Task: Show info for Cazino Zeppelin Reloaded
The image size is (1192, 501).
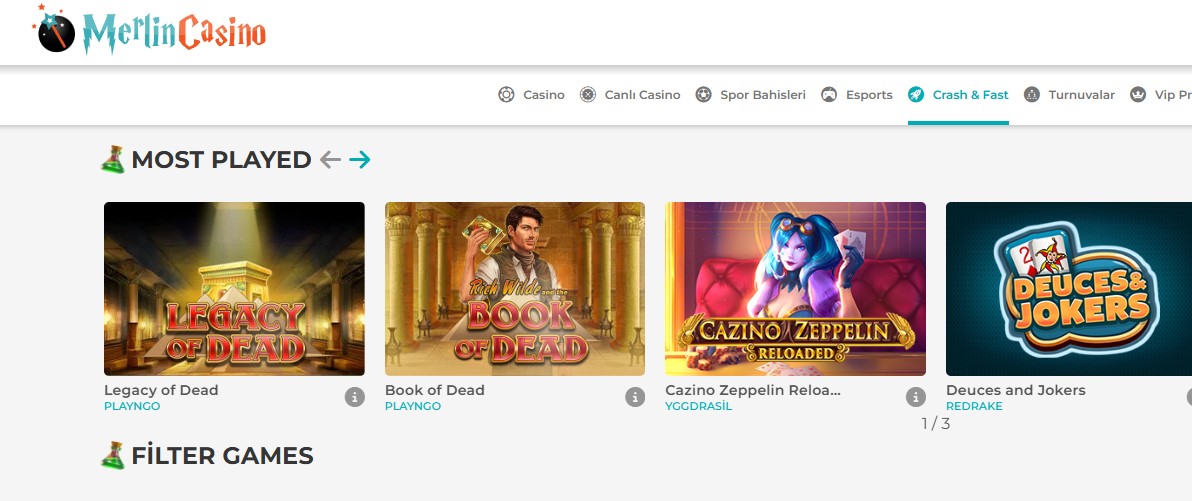Action: coord(916,397)
